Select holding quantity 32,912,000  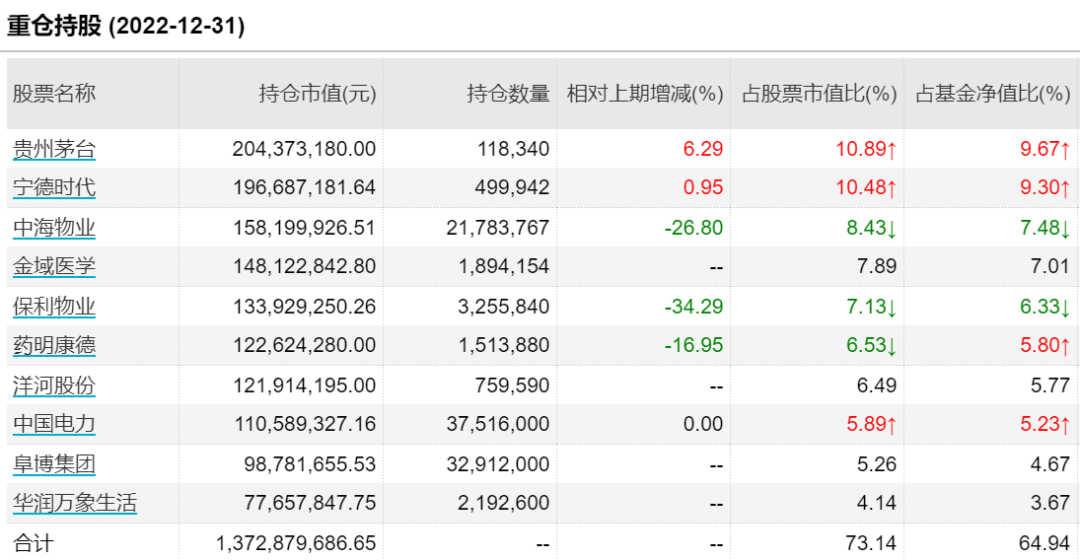click(x=498, y=464)
